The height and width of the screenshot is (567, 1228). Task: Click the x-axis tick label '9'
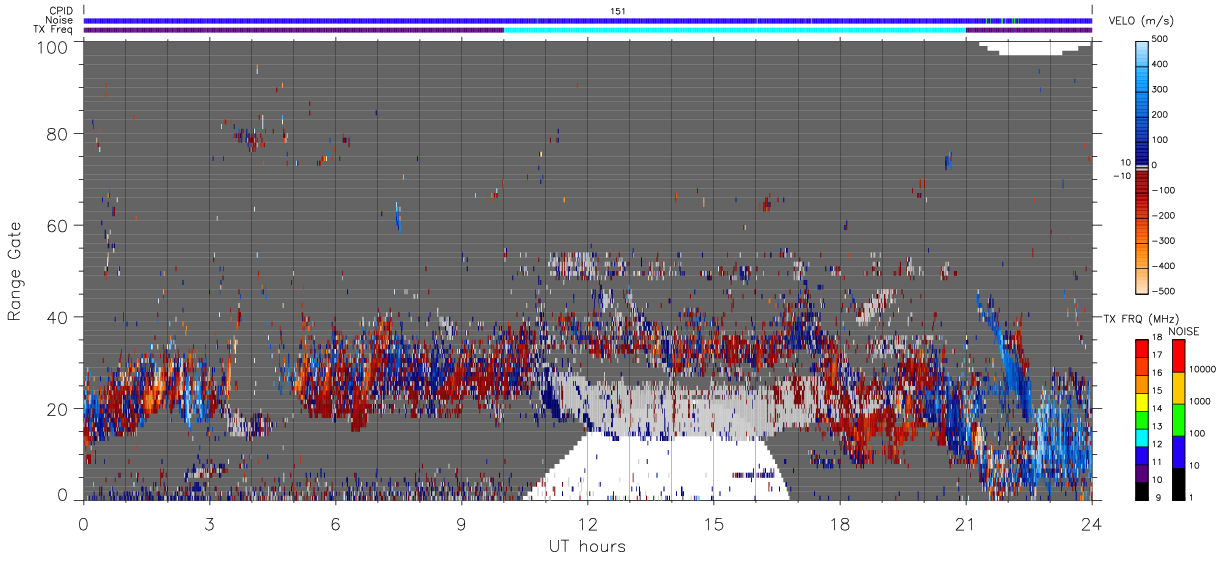tap(461, 523)
